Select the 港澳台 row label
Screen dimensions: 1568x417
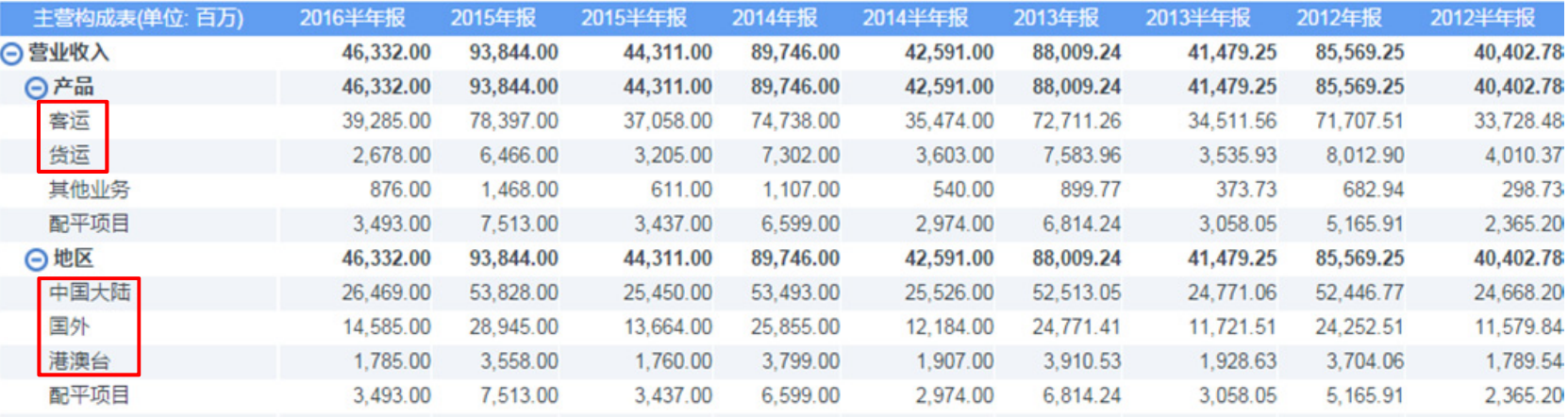[79, 360]
